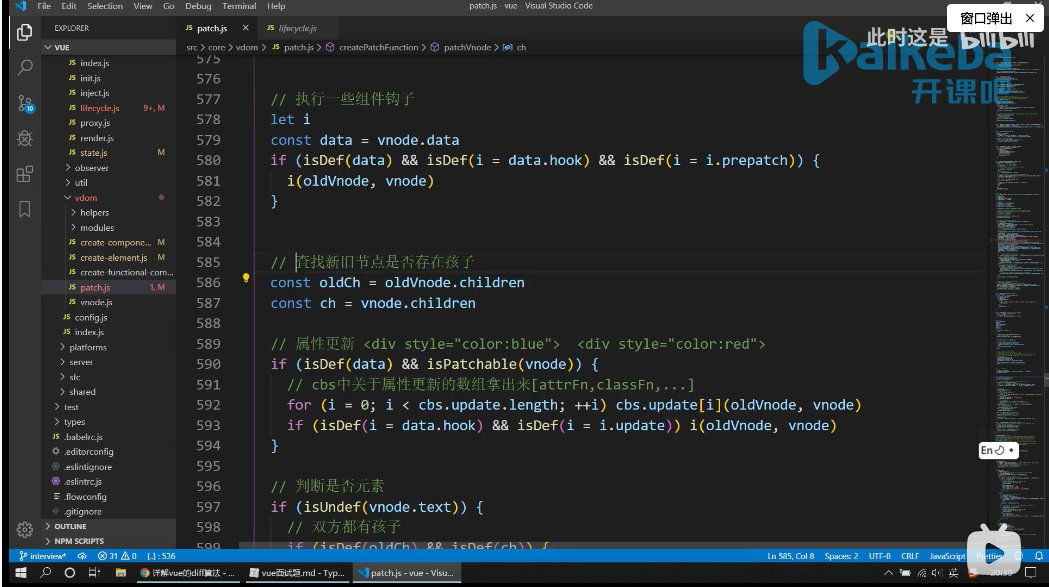Open the Source Control view icon

click(25, 103)
